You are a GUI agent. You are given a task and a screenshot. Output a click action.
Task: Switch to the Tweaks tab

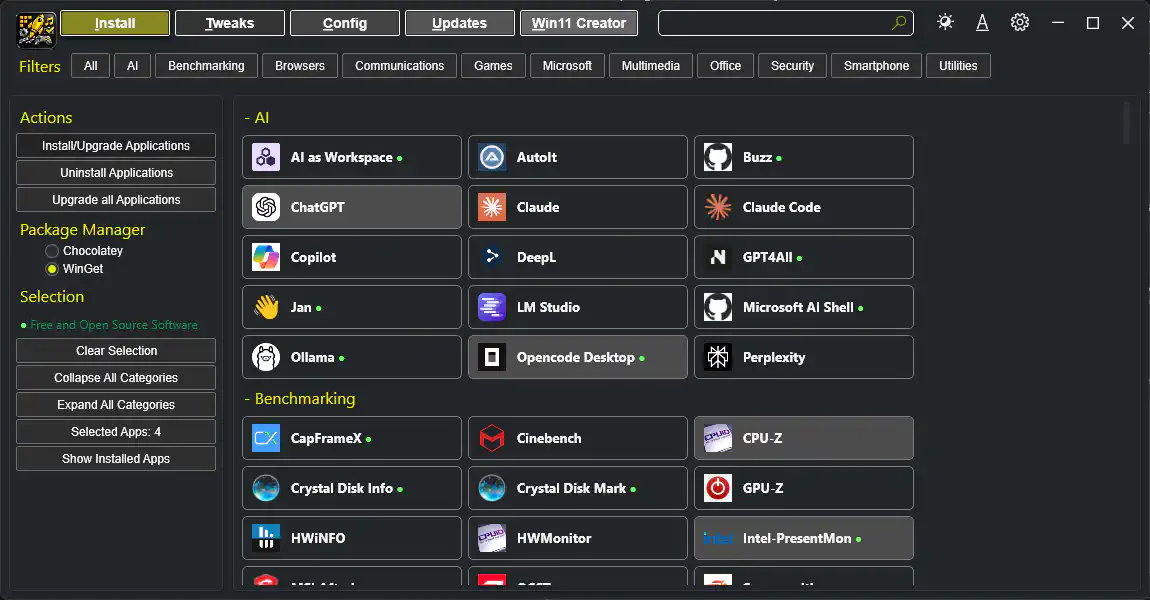[x=230, y=23]
